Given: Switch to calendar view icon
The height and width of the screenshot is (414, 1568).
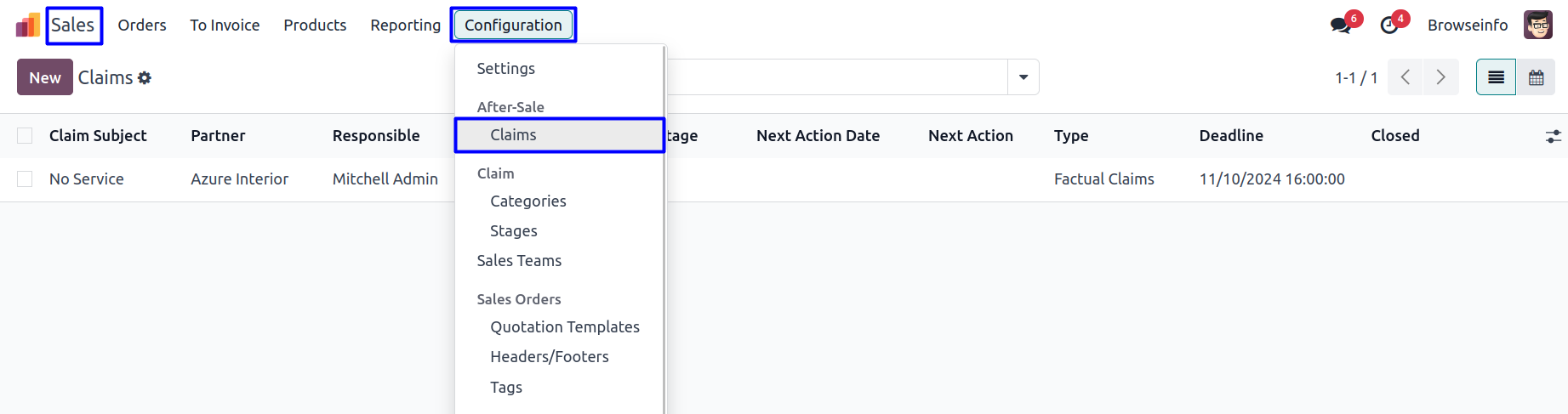Looking at the screenshot, I should pos(1536,77).
